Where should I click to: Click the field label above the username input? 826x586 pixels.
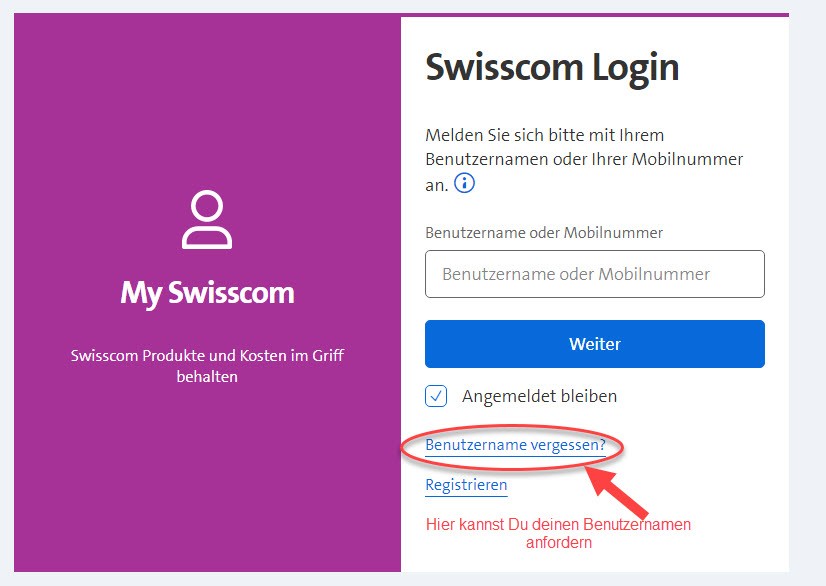[x=544, y=233]
